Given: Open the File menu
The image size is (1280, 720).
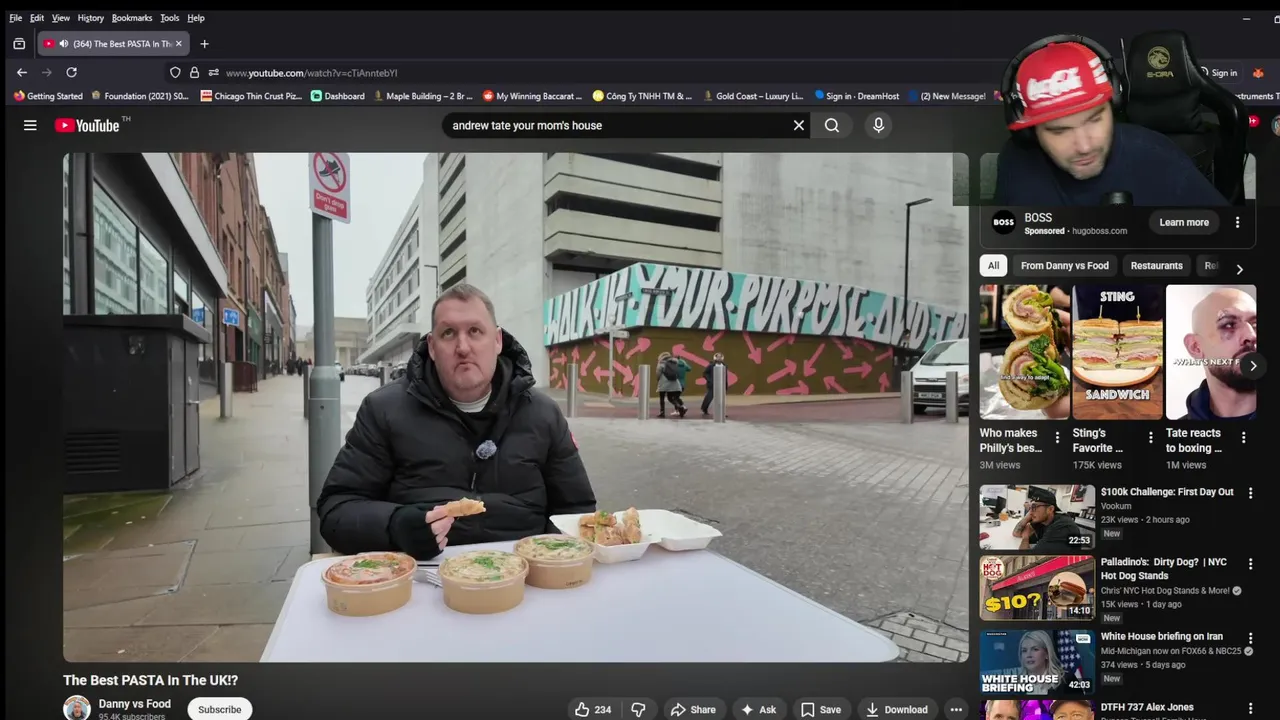Looking at the screenshot, I should click(x=16, y=18).
